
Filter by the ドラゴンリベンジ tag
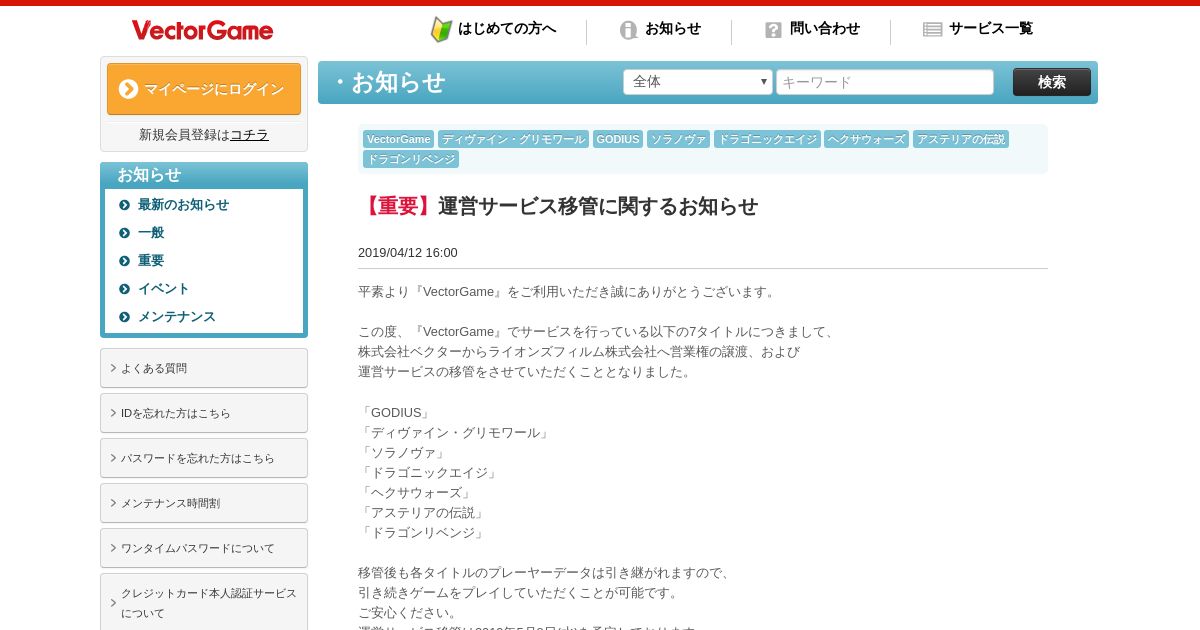coord(411,159)
